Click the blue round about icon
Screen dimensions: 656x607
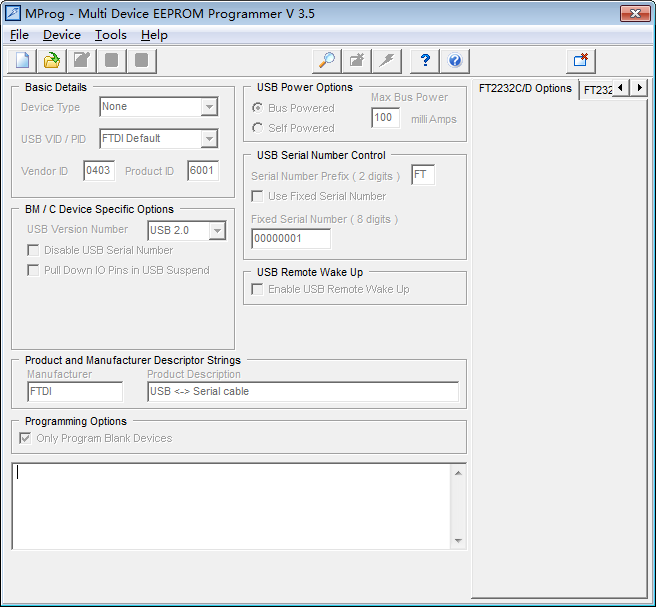tap(455, 61)
